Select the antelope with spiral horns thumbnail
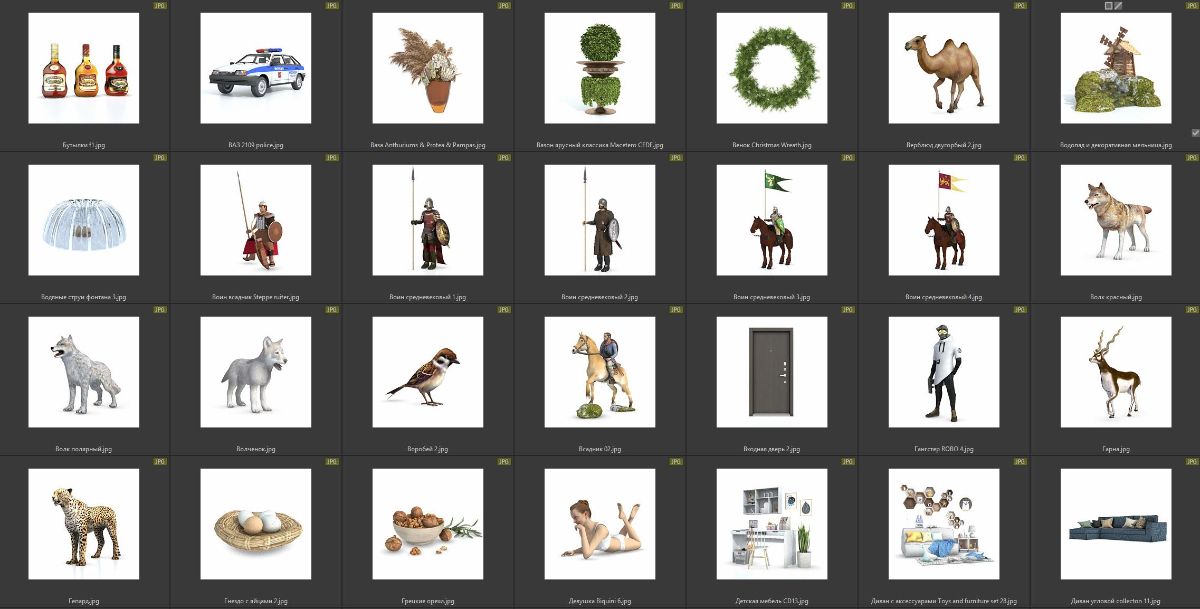This screenshot has width=1200, height=609. 1116,372
